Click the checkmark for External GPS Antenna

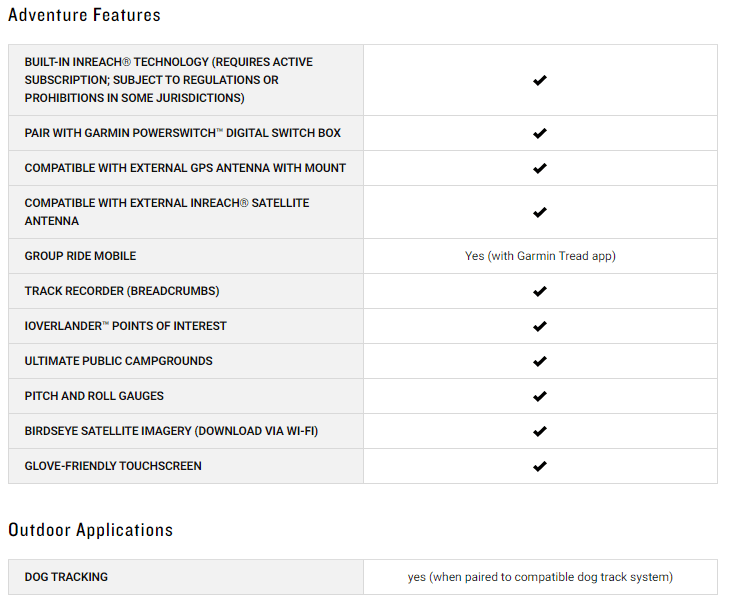click(x=540, y=168)
